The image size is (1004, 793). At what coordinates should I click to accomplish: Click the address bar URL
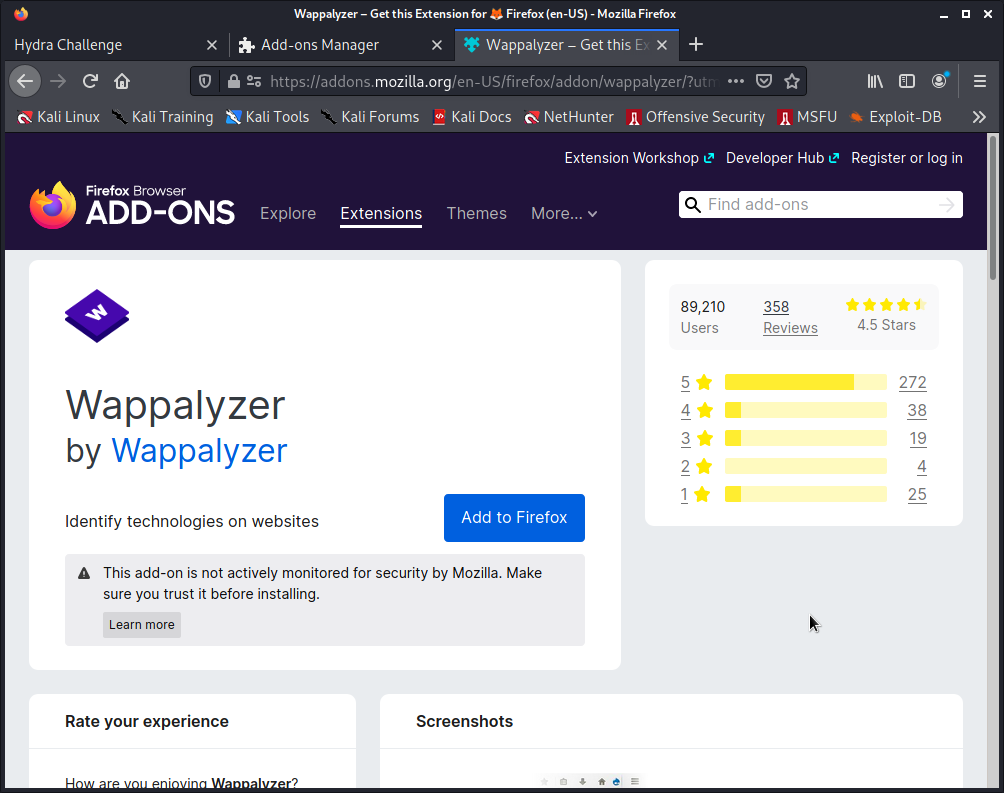click(x=493, y=81)
